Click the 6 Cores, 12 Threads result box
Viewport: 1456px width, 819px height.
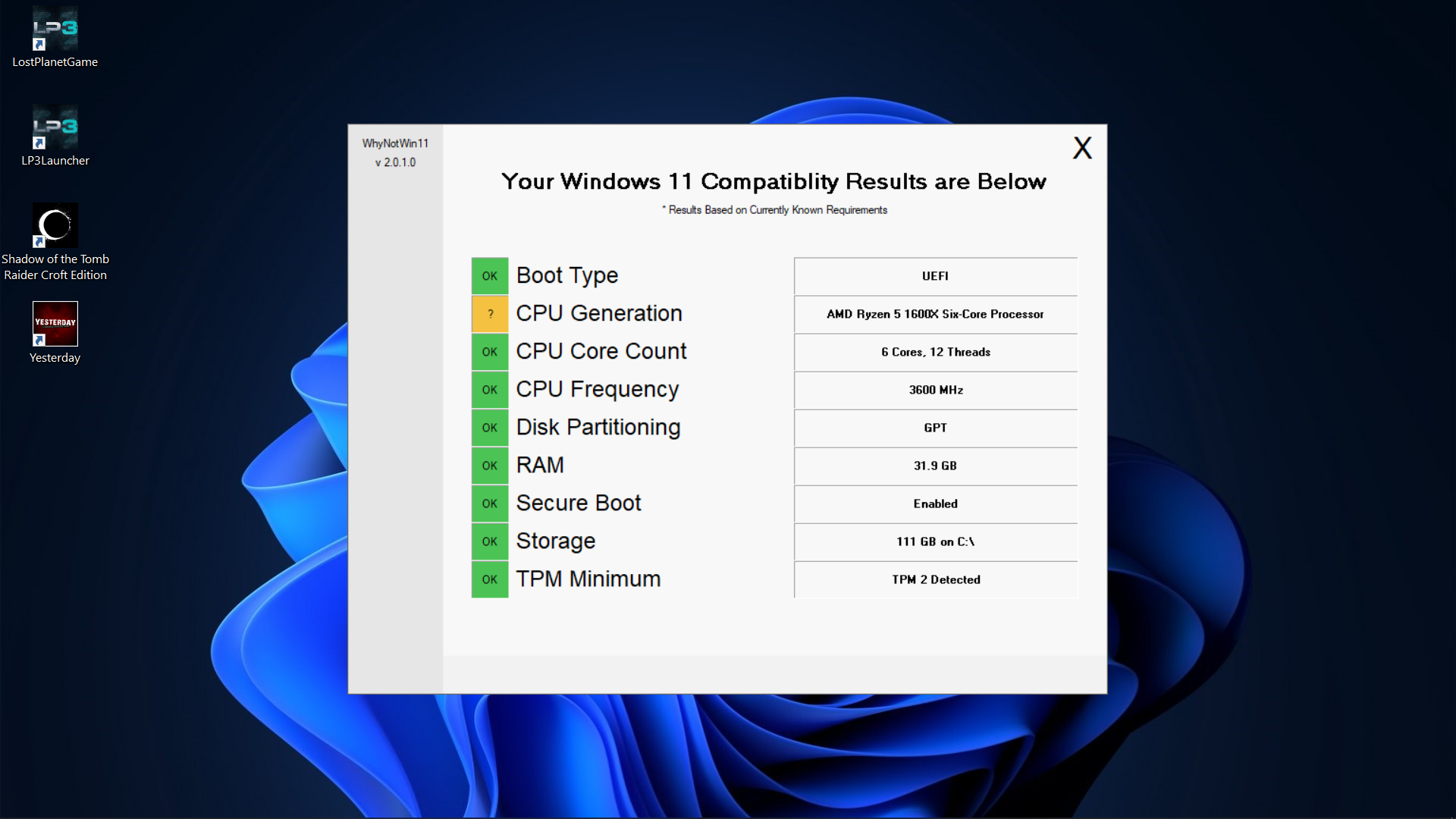[x=935, y=352]
